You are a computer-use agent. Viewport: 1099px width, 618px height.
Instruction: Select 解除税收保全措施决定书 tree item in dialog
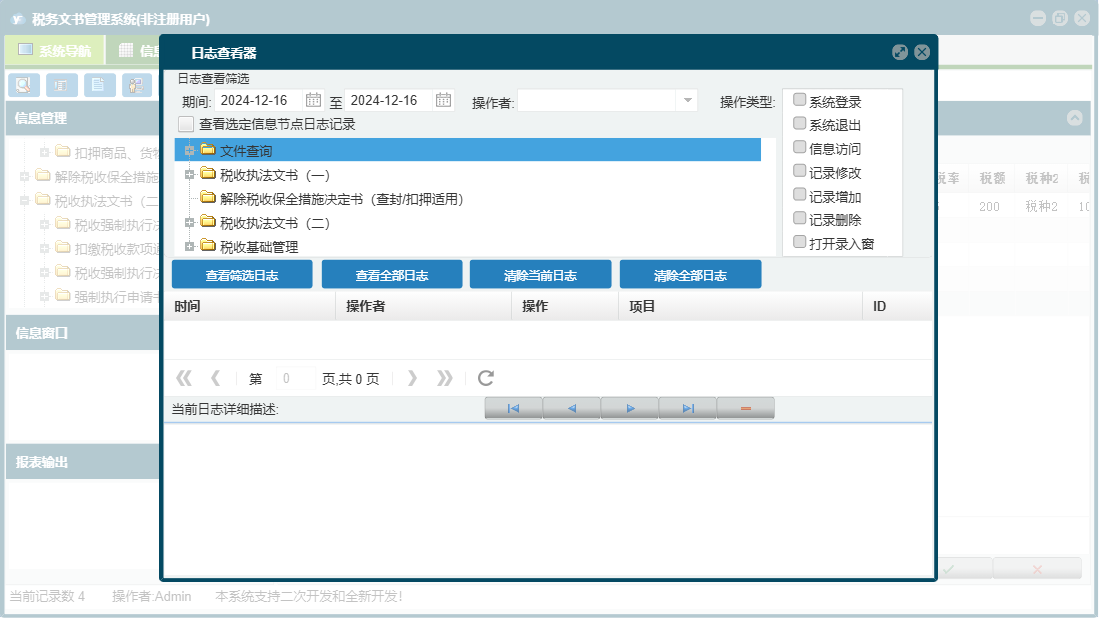[341, 199]
